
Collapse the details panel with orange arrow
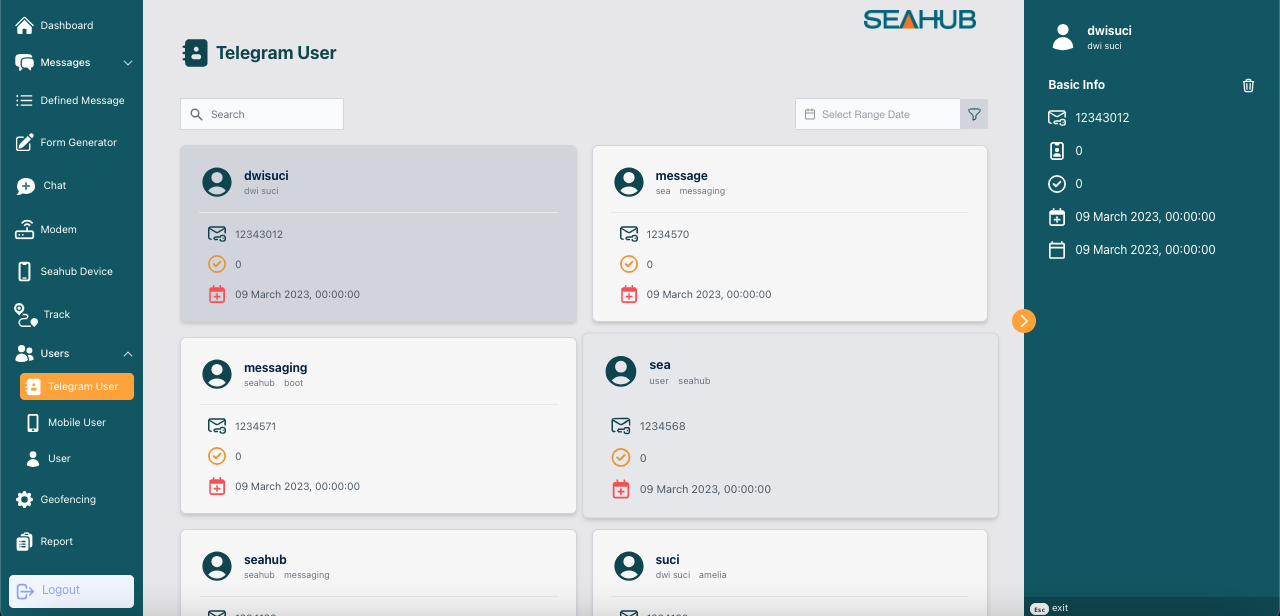[1023, 321]
